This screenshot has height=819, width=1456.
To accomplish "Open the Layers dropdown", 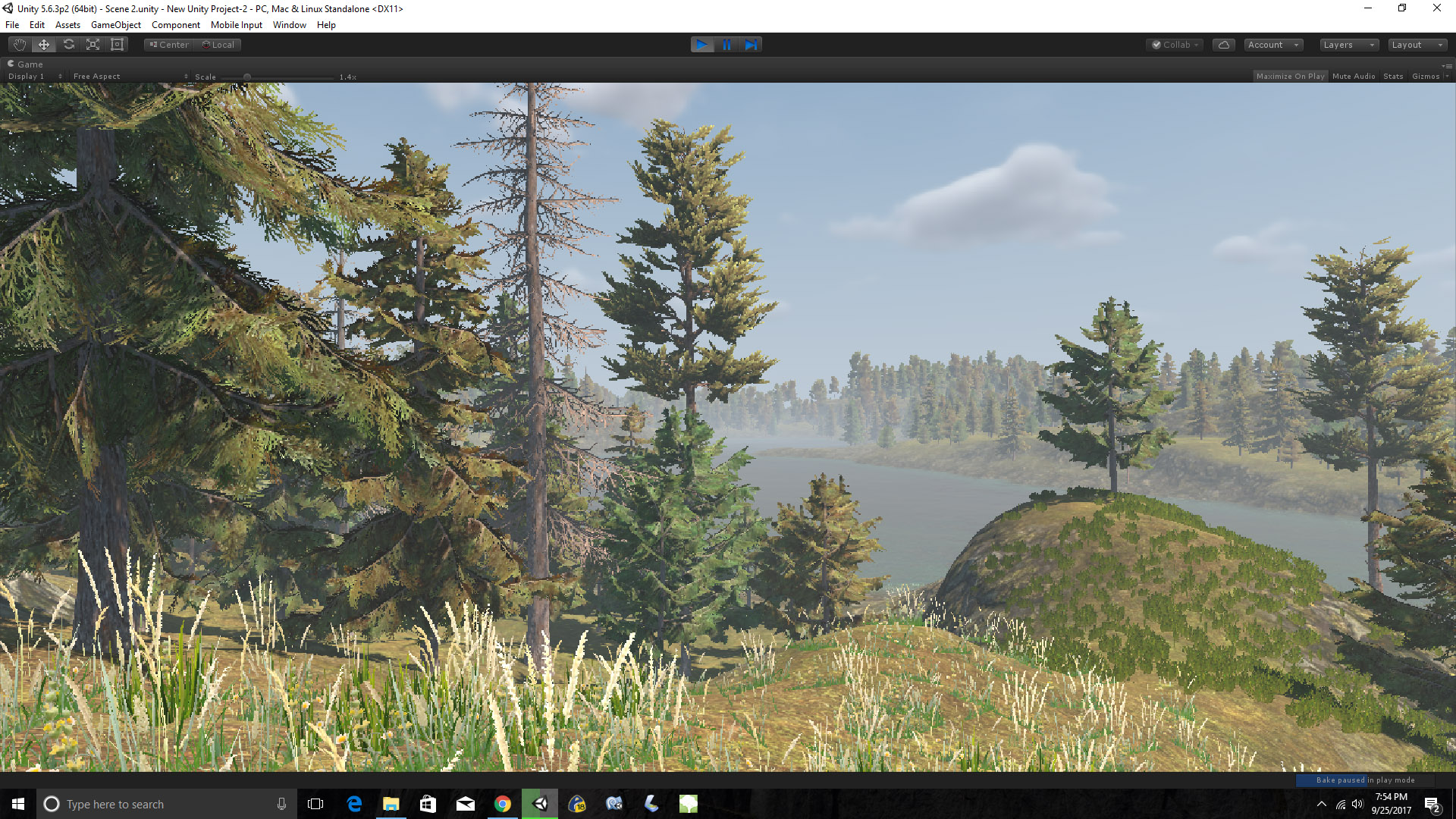I will [x=1348, y=45].
